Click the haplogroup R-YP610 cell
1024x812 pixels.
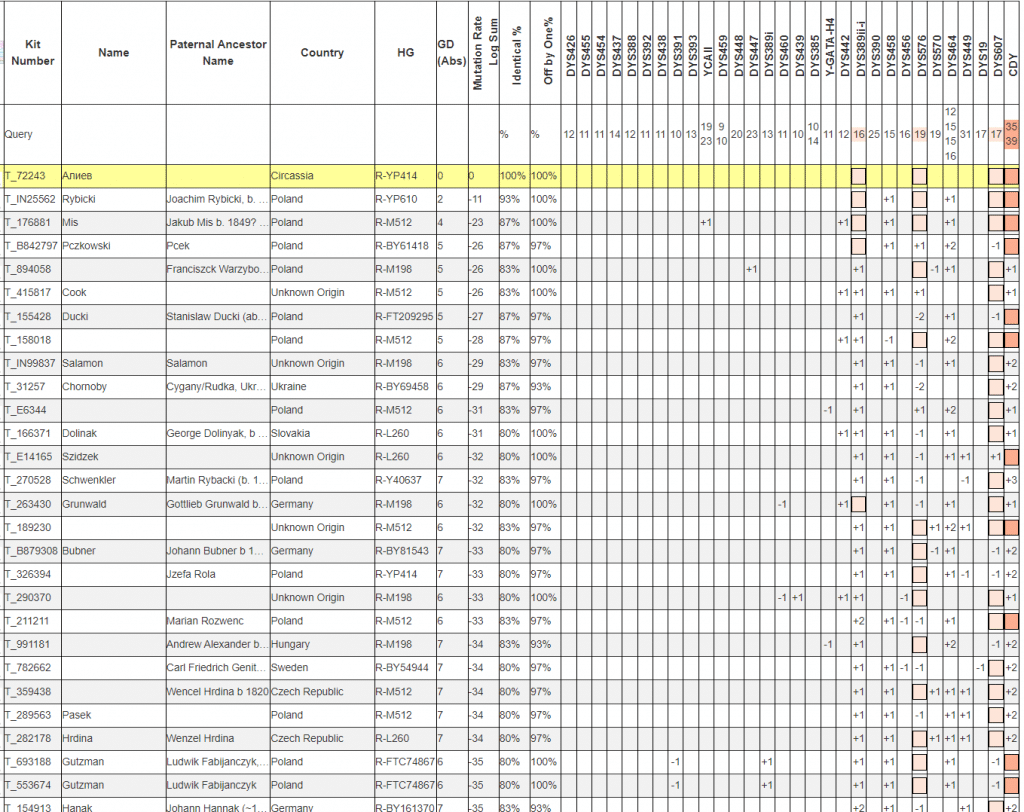point(397,199)
